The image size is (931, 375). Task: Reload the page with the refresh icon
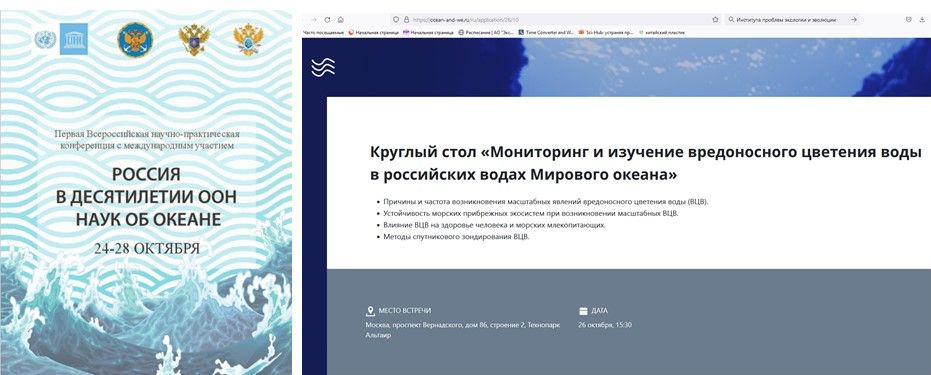pyautogui.click(x=327, y=20)
